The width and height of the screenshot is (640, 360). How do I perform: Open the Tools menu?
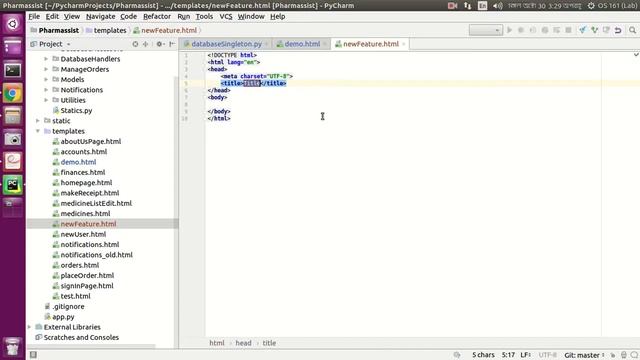204,17
